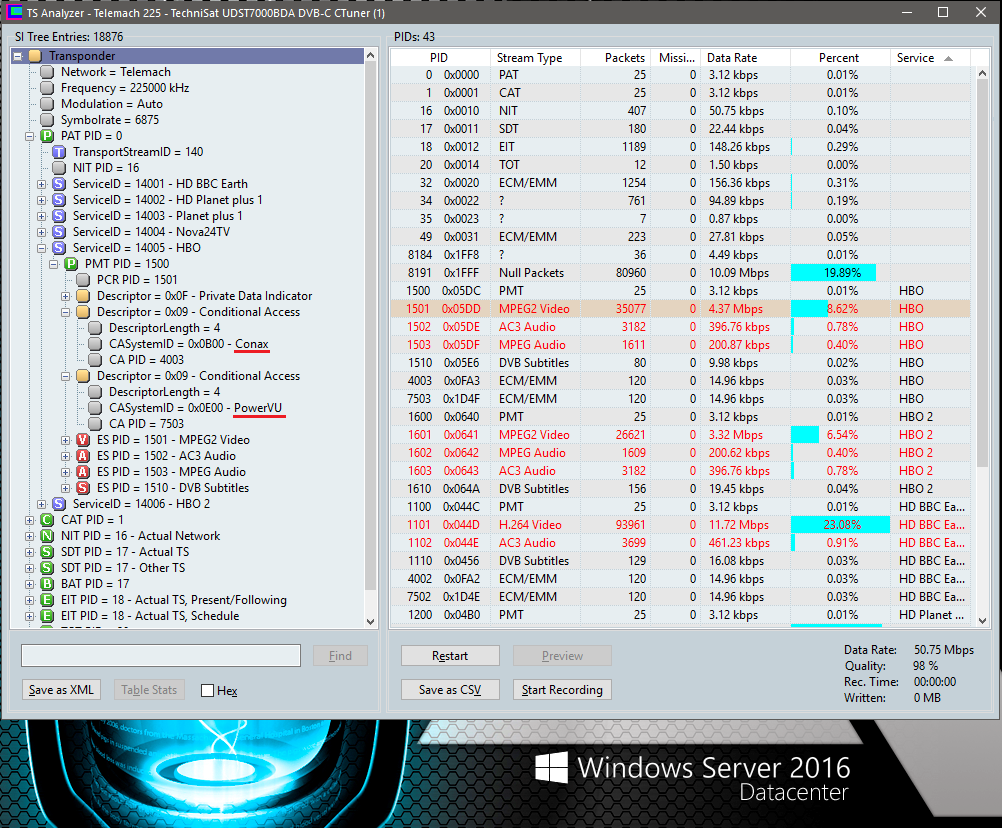
Task: Click the Start Recording button
Action: [x=562, y=690]
